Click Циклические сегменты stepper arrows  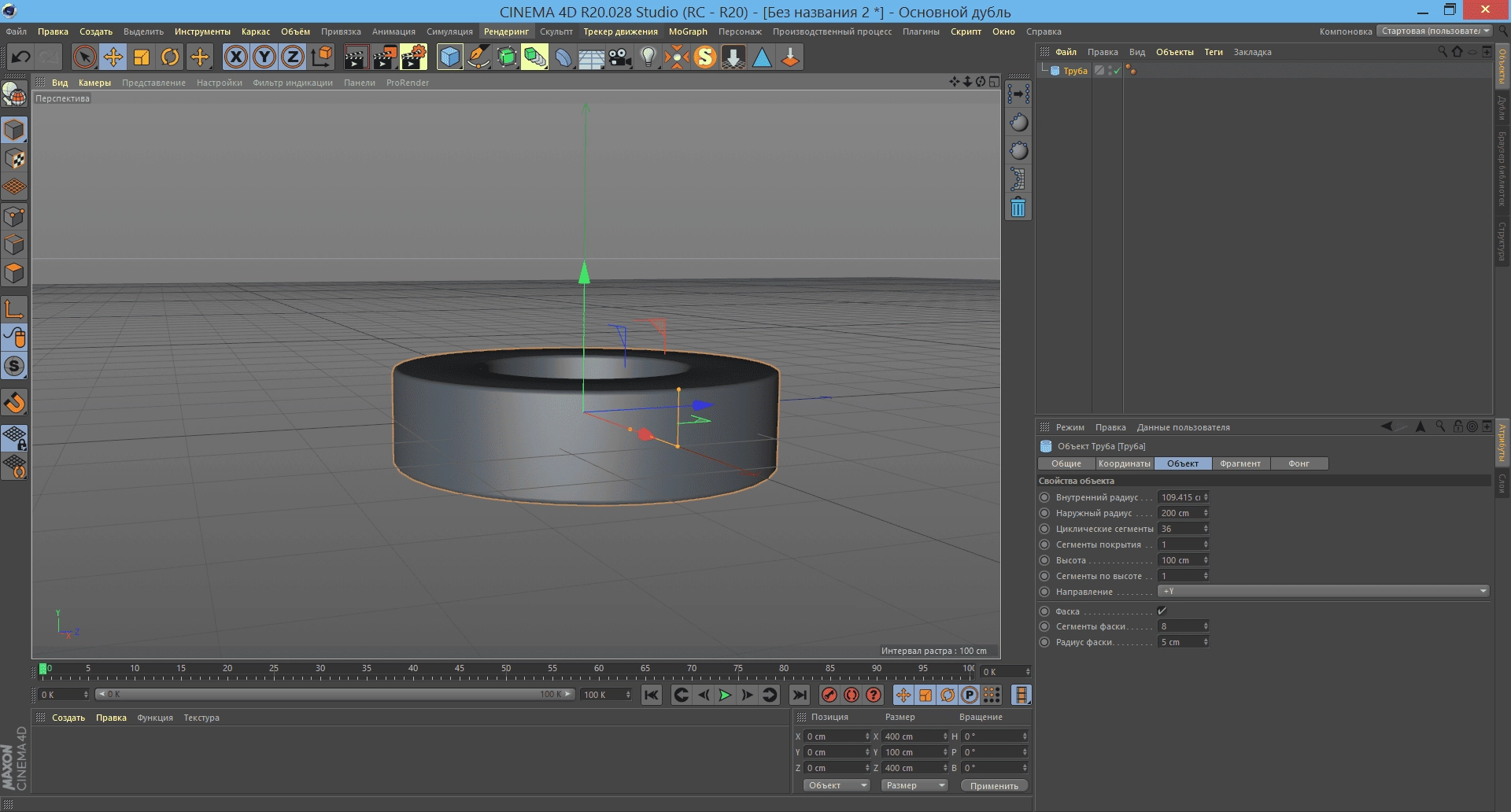tap(1206, 529)
